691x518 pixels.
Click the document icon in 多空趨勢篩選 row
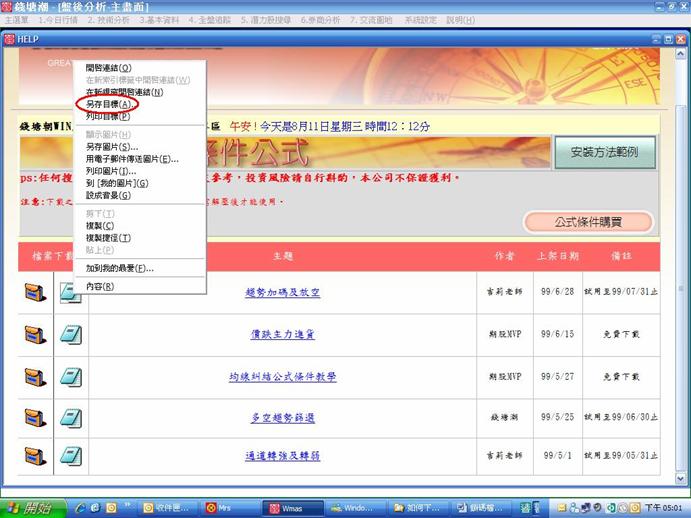pyautogui.click(x=72, y=415)
